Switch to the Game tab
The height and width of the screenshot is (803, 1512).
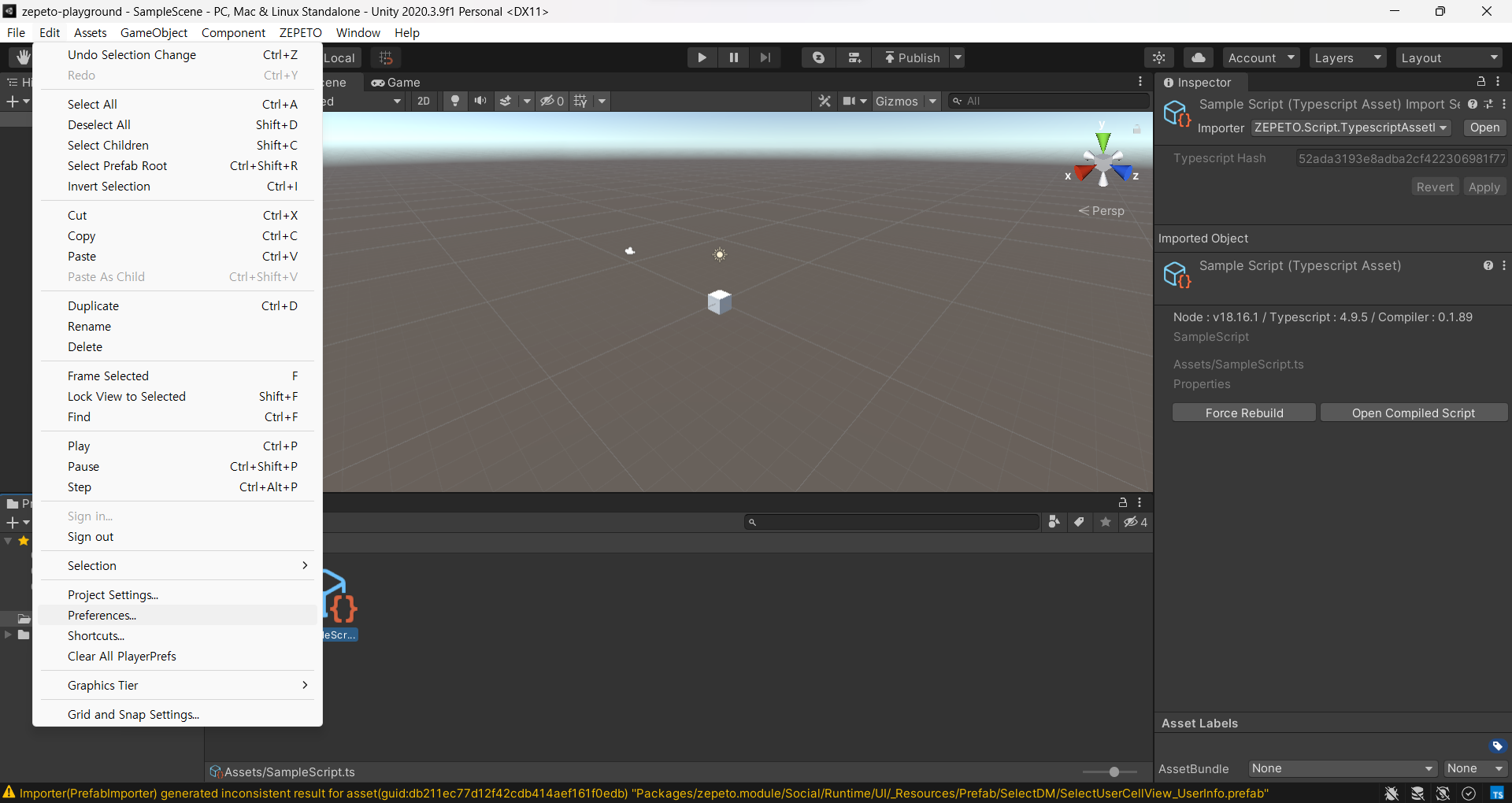coord(396,82)
